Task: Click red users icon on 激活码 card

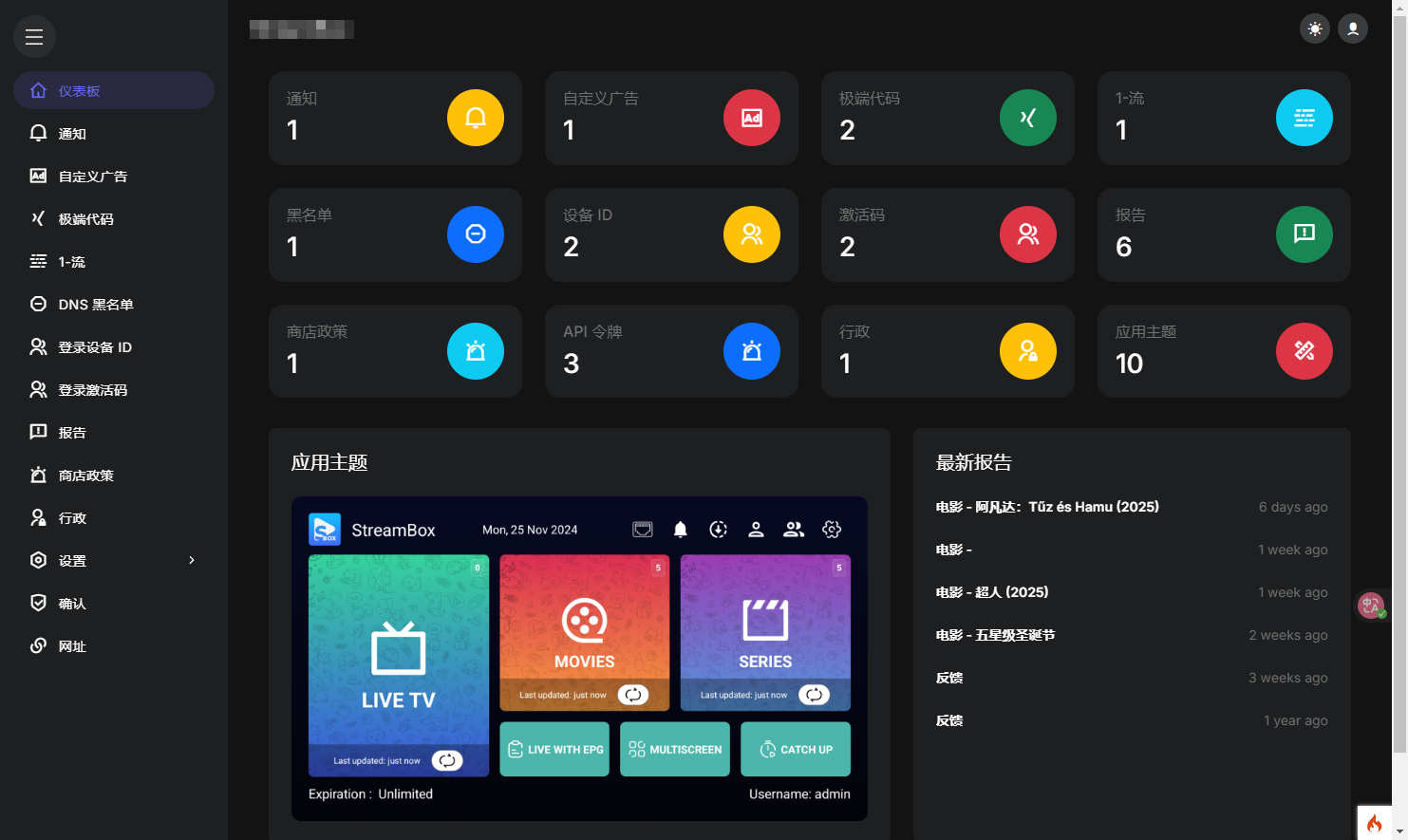Action: pyautogui.click(x=1028, y=234)
